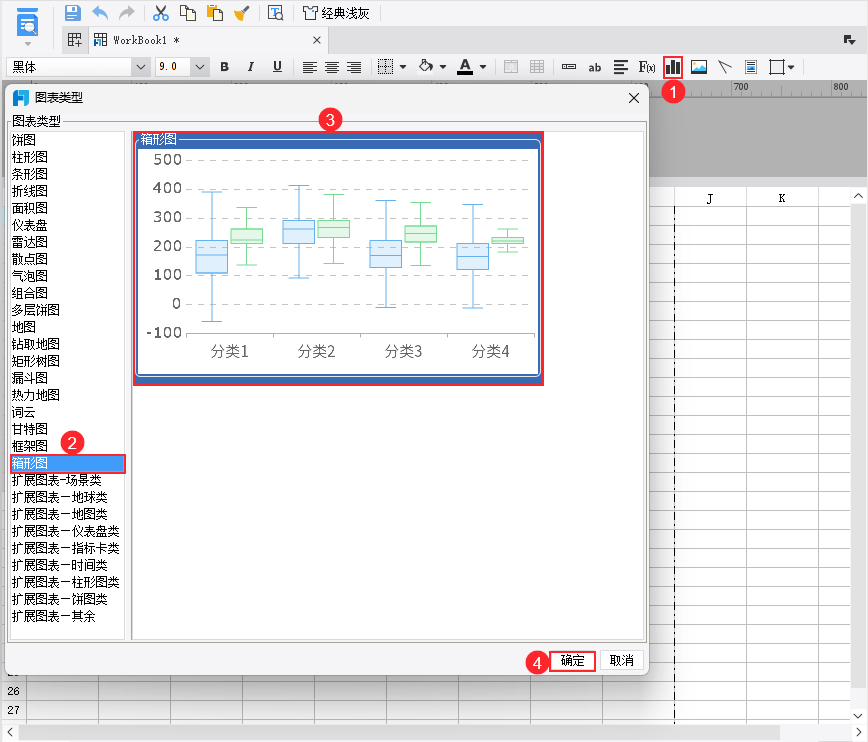Screen dimensions: 868x742
Task: Click the merge cells icon
Action: tap(511, 67)
